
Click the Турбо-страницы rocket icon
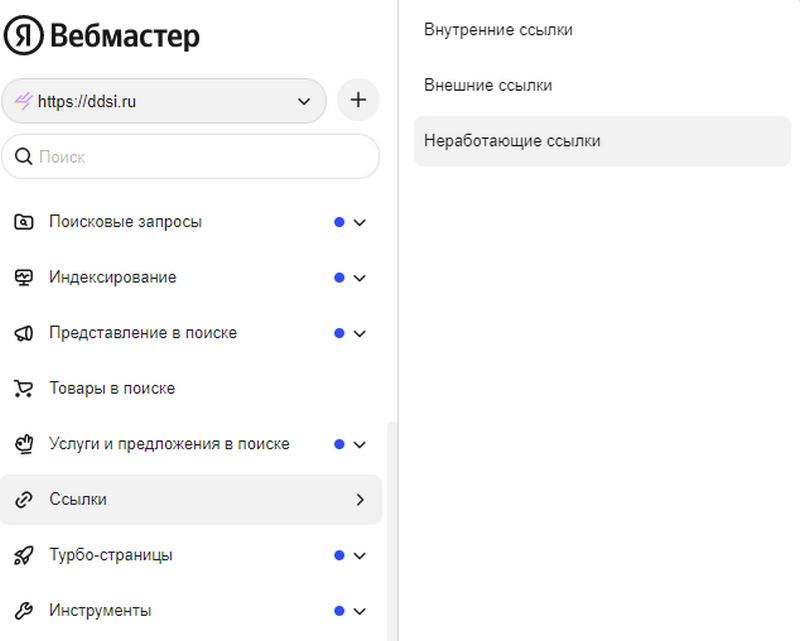(x=23, y=555)
